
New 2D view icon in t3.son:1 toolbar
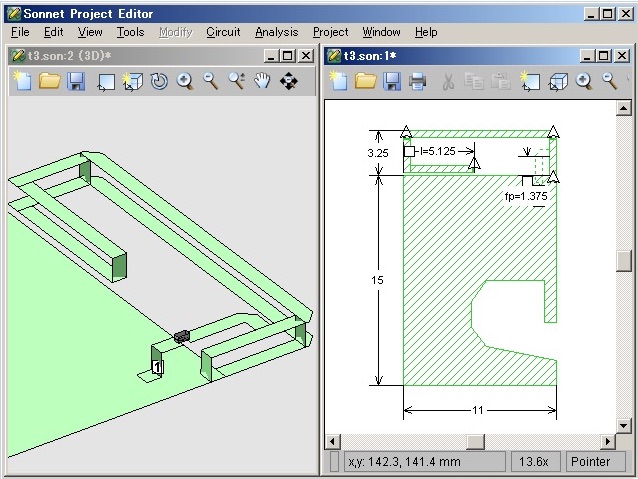[x=530, y=81]
